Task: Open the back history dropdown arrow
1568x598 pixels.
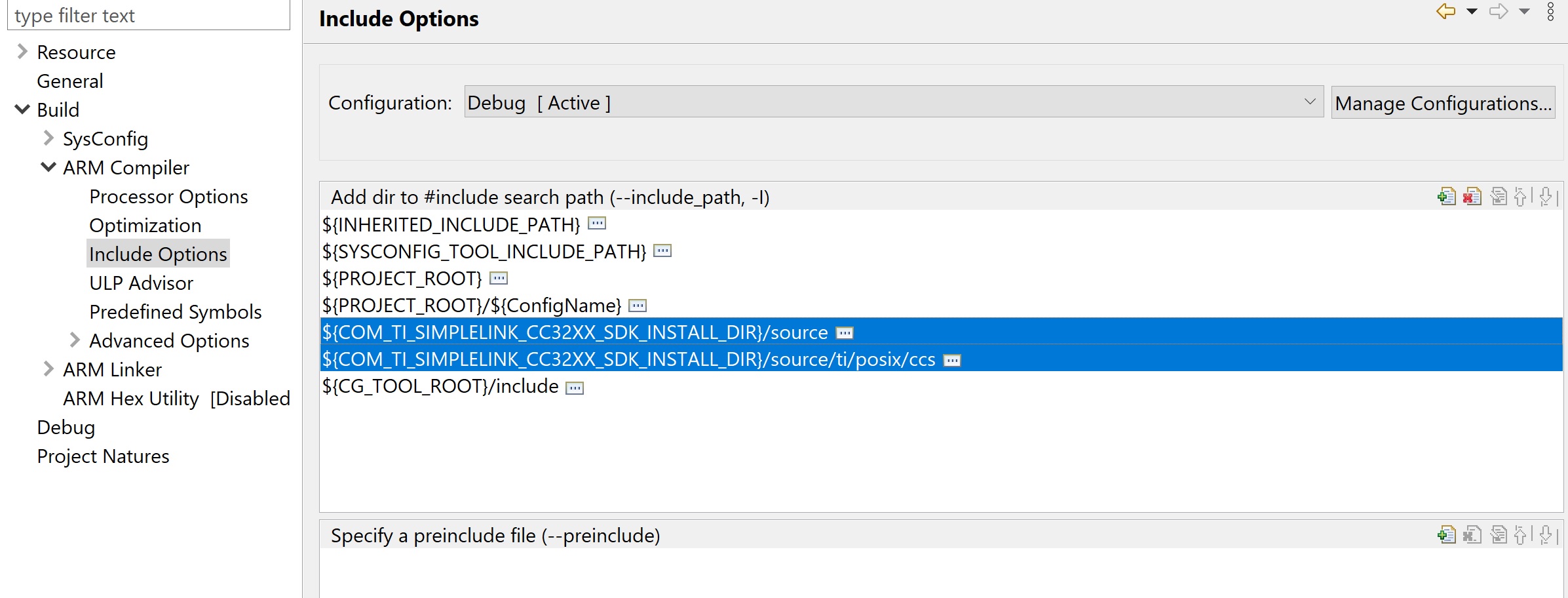Action: pyautogui.click(x=1472, y=11)
